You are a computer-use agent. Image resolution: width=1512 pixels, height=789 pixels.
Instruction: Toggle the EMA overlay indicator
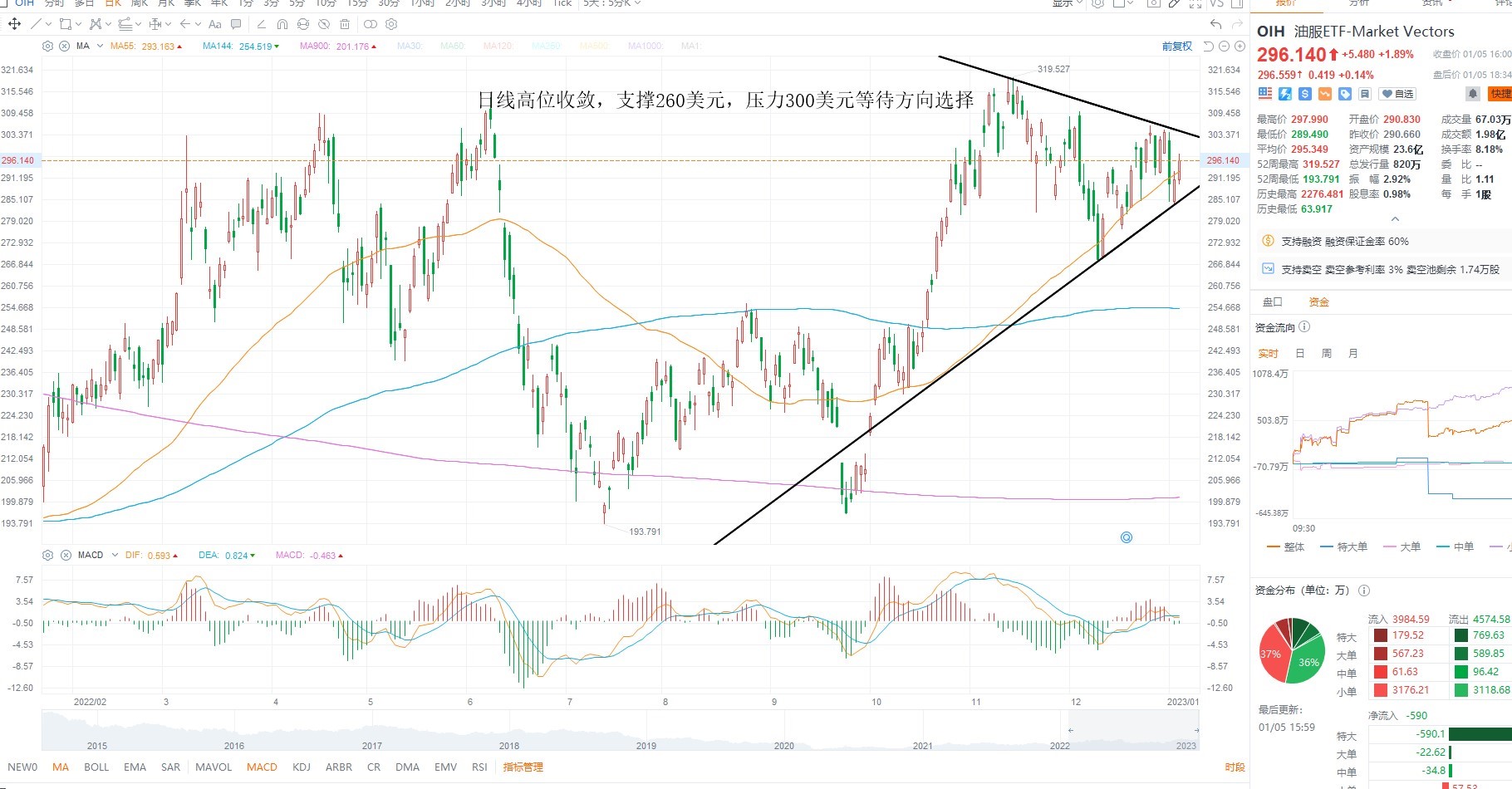coord(135,767)
